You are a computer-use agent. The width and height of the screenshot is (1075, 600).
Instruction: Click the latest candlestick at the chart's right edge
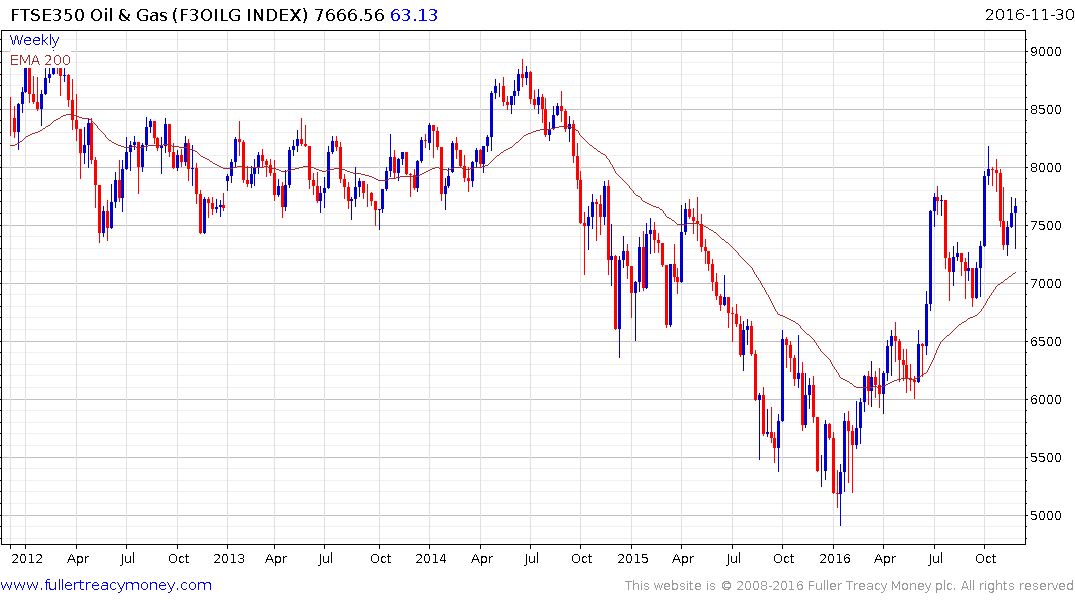[1015, 223]
